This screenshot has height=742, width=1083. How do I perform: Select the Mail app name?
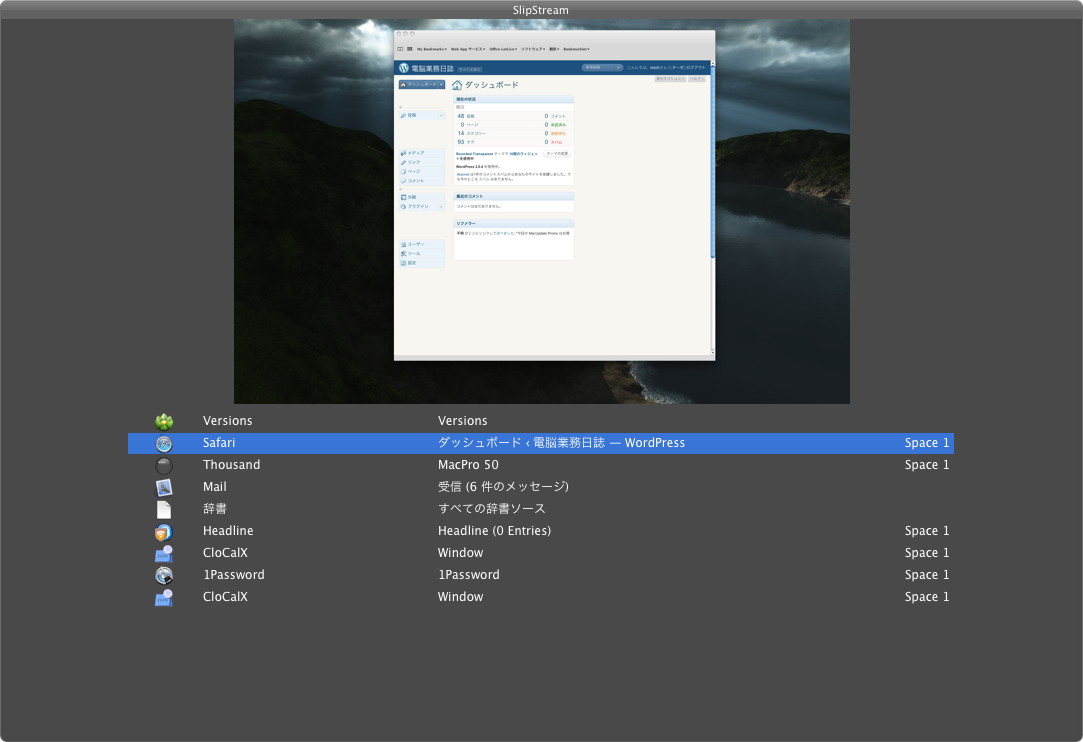coord(215,487)
